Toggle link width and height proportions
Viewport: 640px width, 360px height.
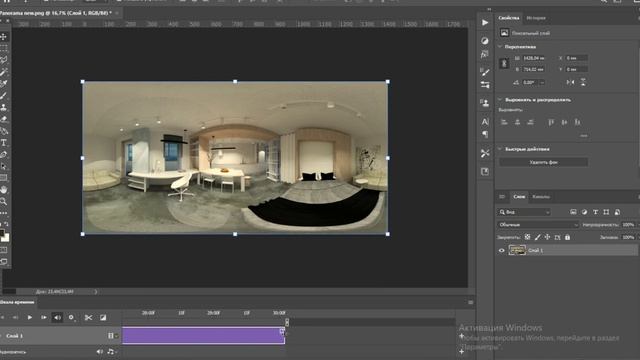(504, 63)
